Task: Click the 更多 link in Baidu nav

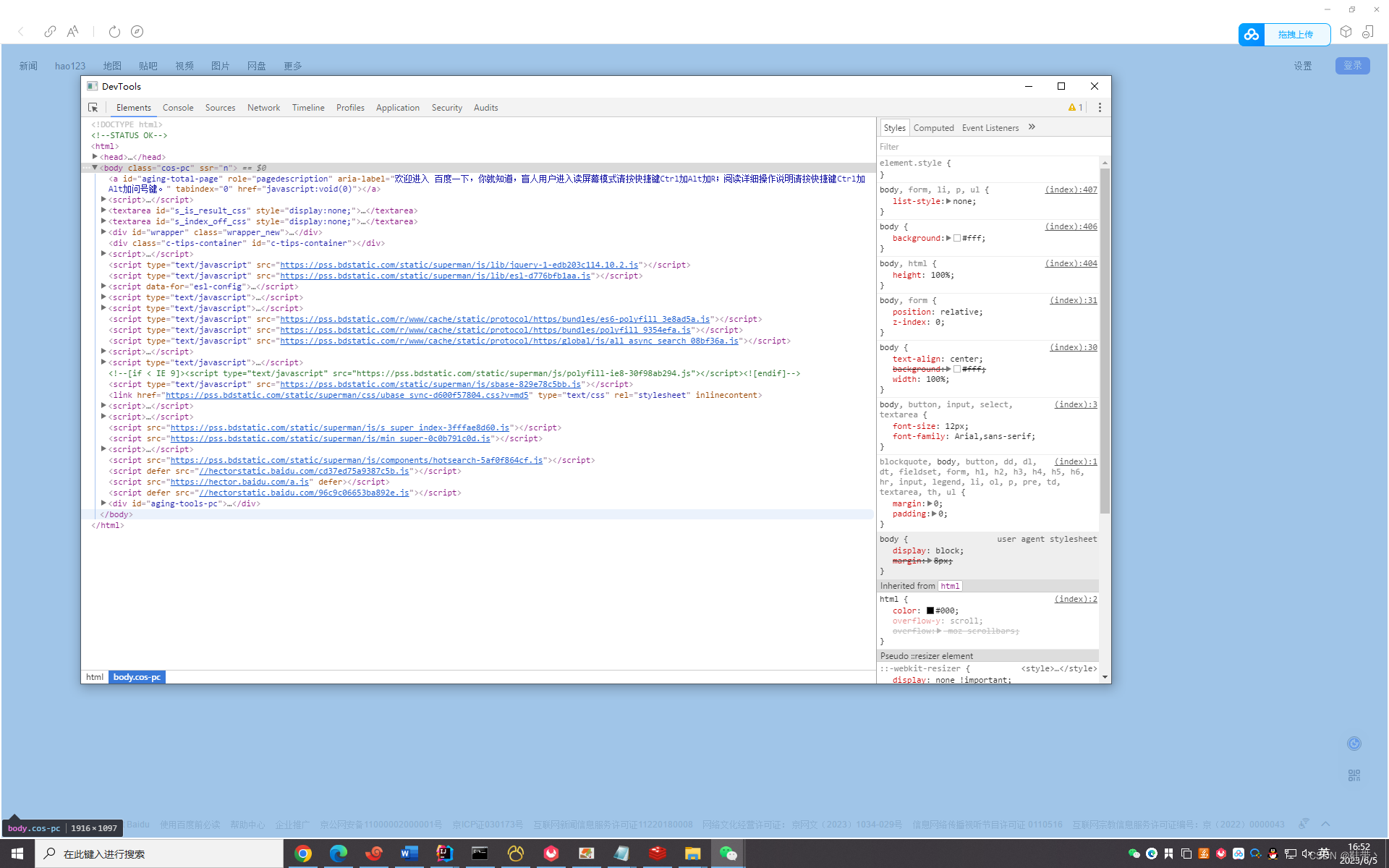Action: tap(292, 66)
